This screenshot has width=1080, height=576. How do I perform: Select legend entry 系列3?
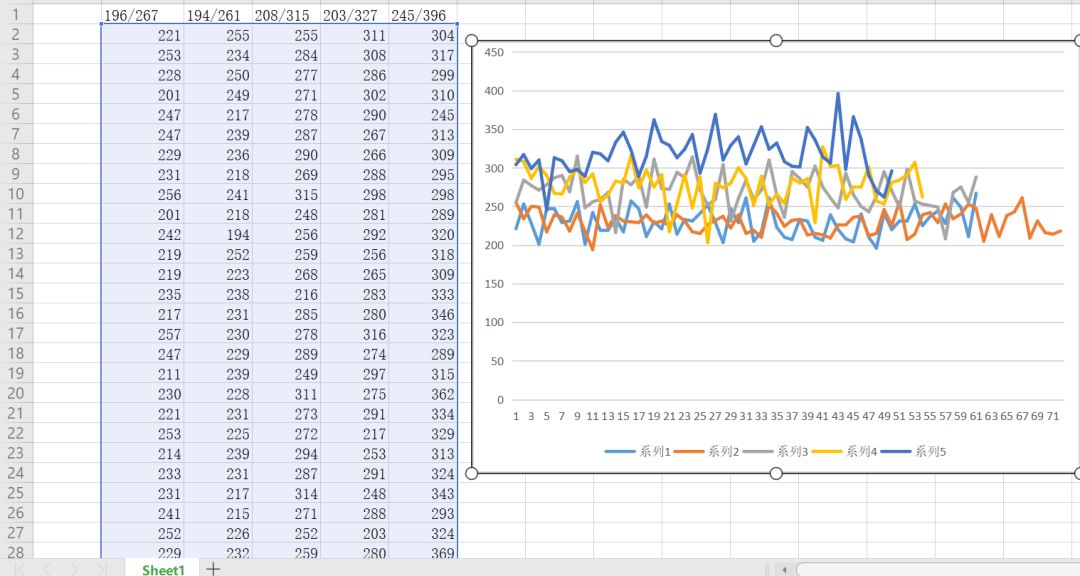(x=776, y=452)
